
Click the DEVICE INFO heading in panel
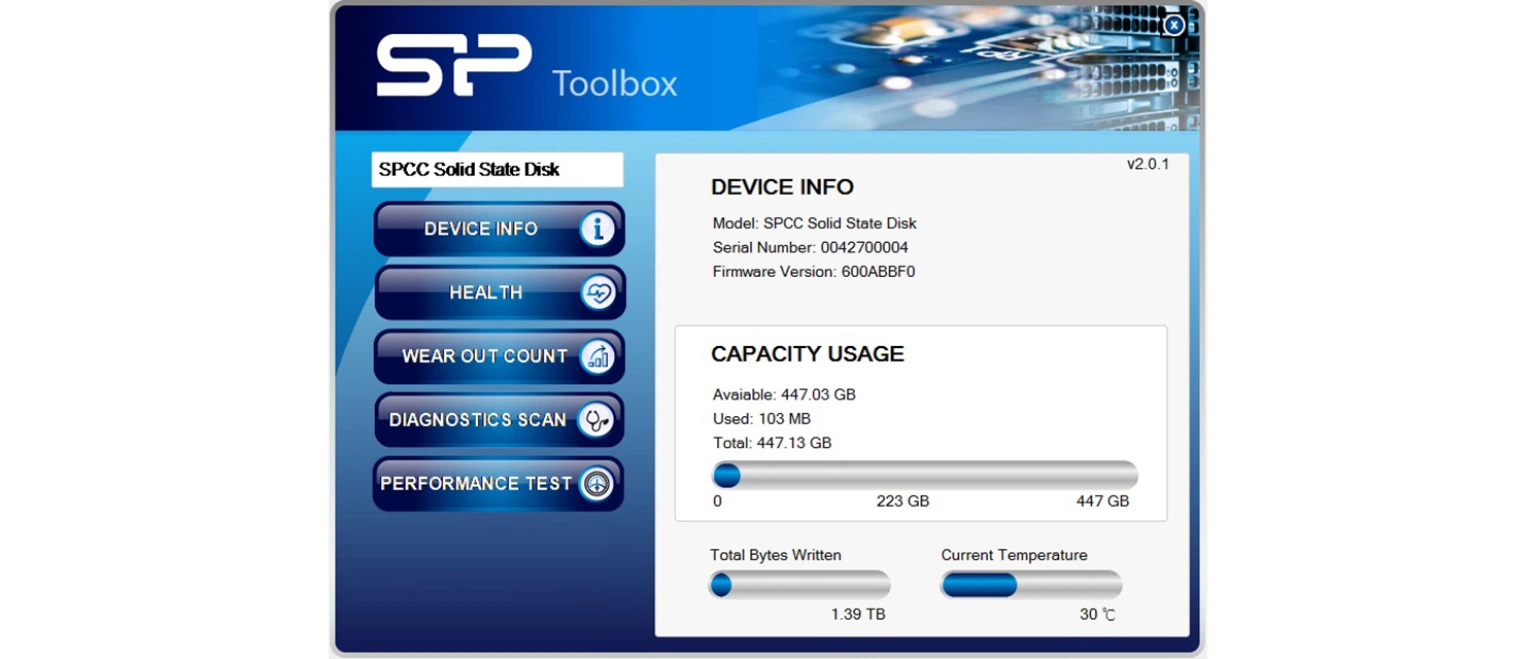tap(782, 187)
